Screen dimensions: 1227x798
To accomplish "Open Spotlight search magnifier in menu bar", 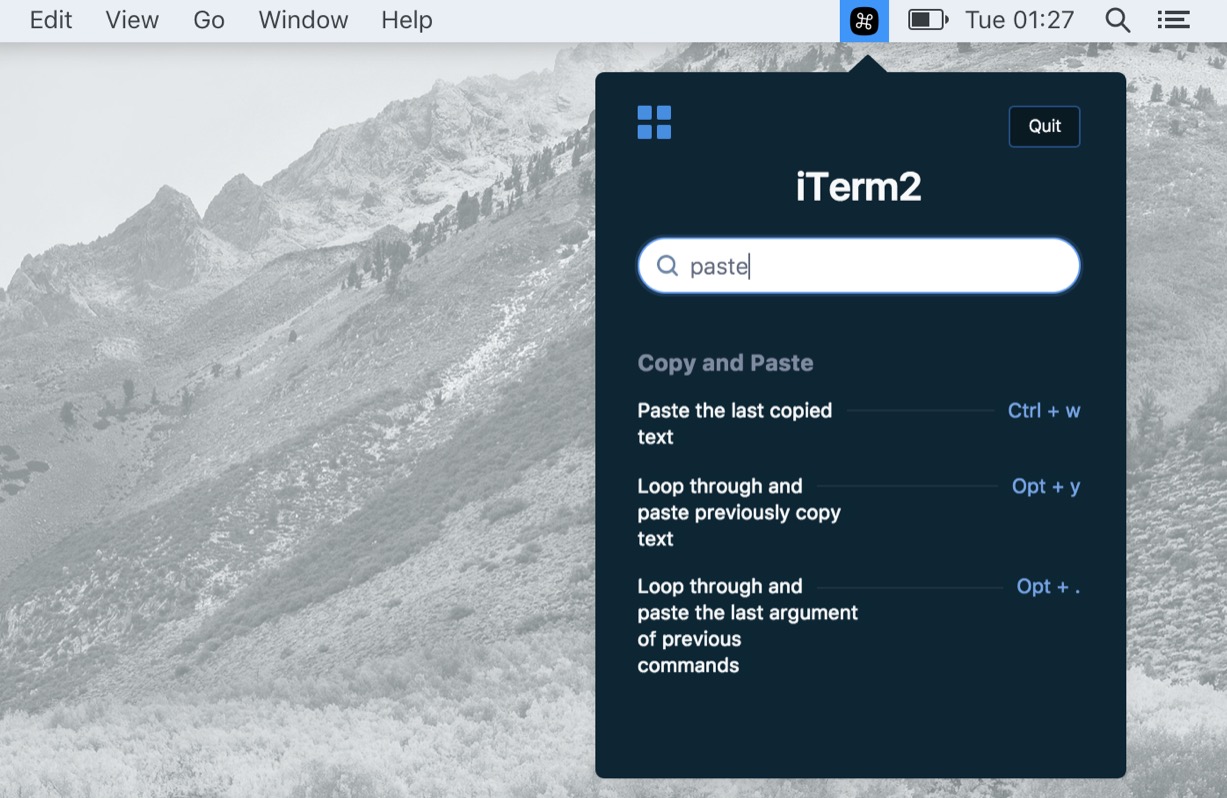I will tap(1118, 20).
